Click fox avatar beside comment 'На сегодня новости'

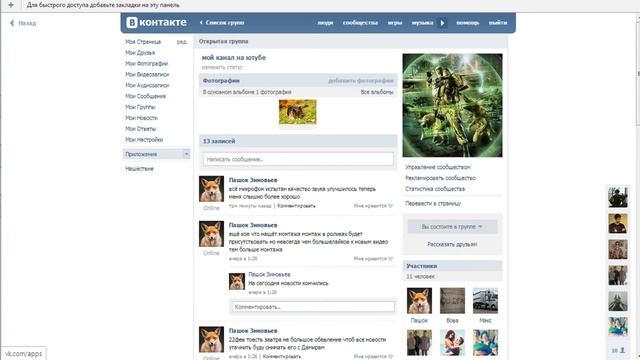[237, 282]
